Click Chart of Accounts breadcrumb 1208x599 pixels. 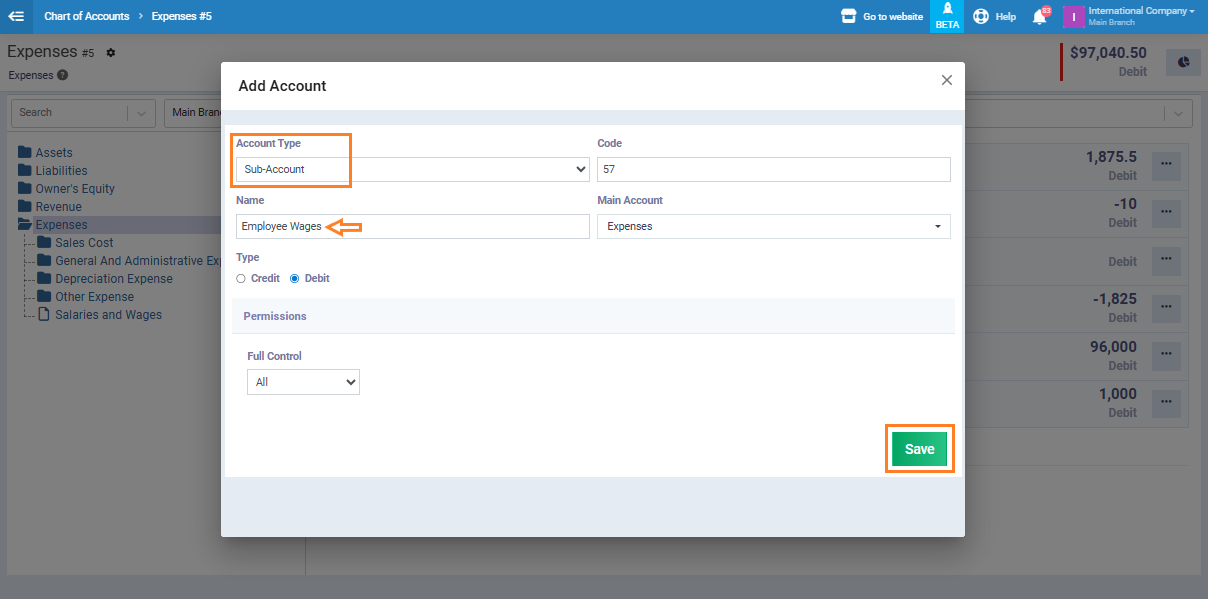click(x=87, y=16)
